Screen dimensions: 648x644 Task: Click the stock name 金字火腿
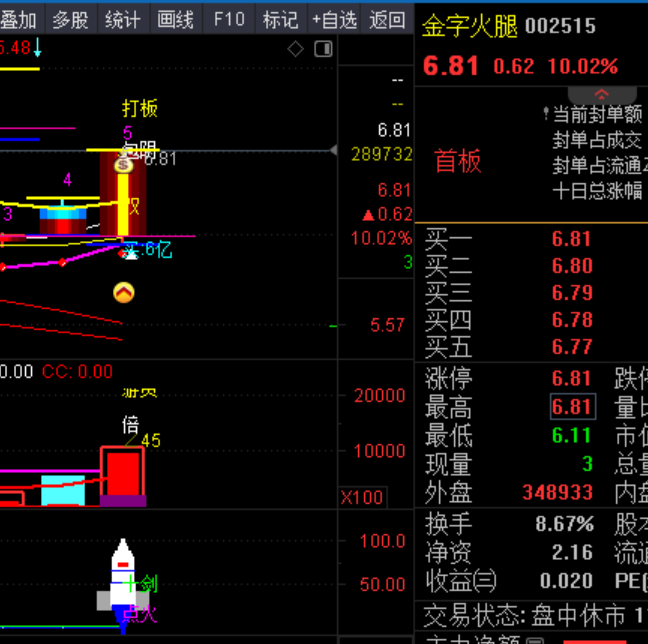[x=469, y=26]
